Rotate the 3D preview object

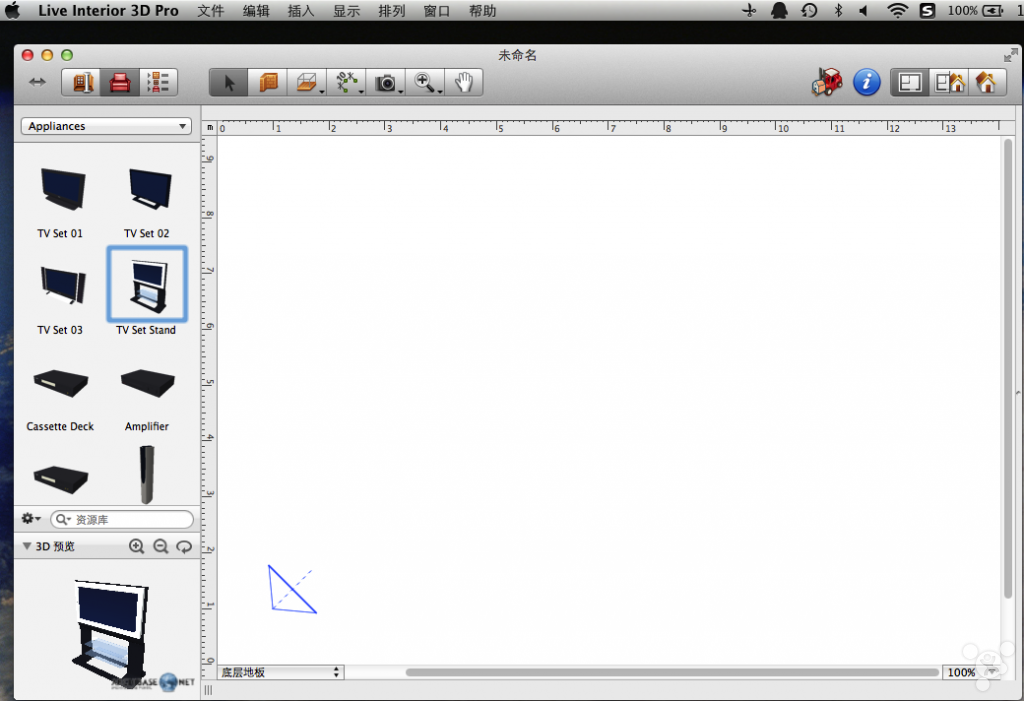tap(184, 547)
